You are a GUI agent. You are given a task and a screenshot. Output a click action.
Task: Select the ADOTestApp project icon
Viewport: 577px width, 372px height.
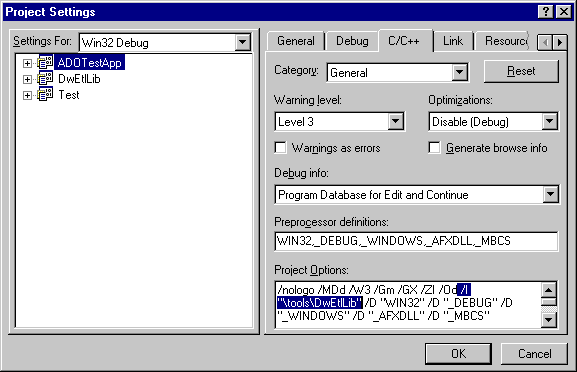[45, 63]
